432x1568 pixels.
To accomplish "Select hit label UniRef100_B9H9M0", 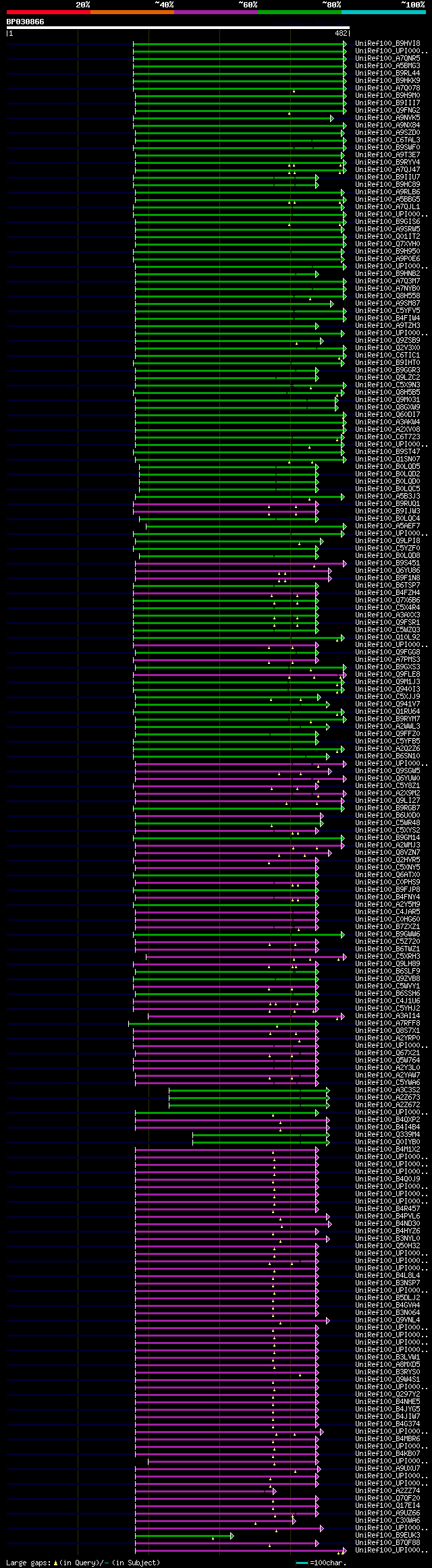I will 388,95.
